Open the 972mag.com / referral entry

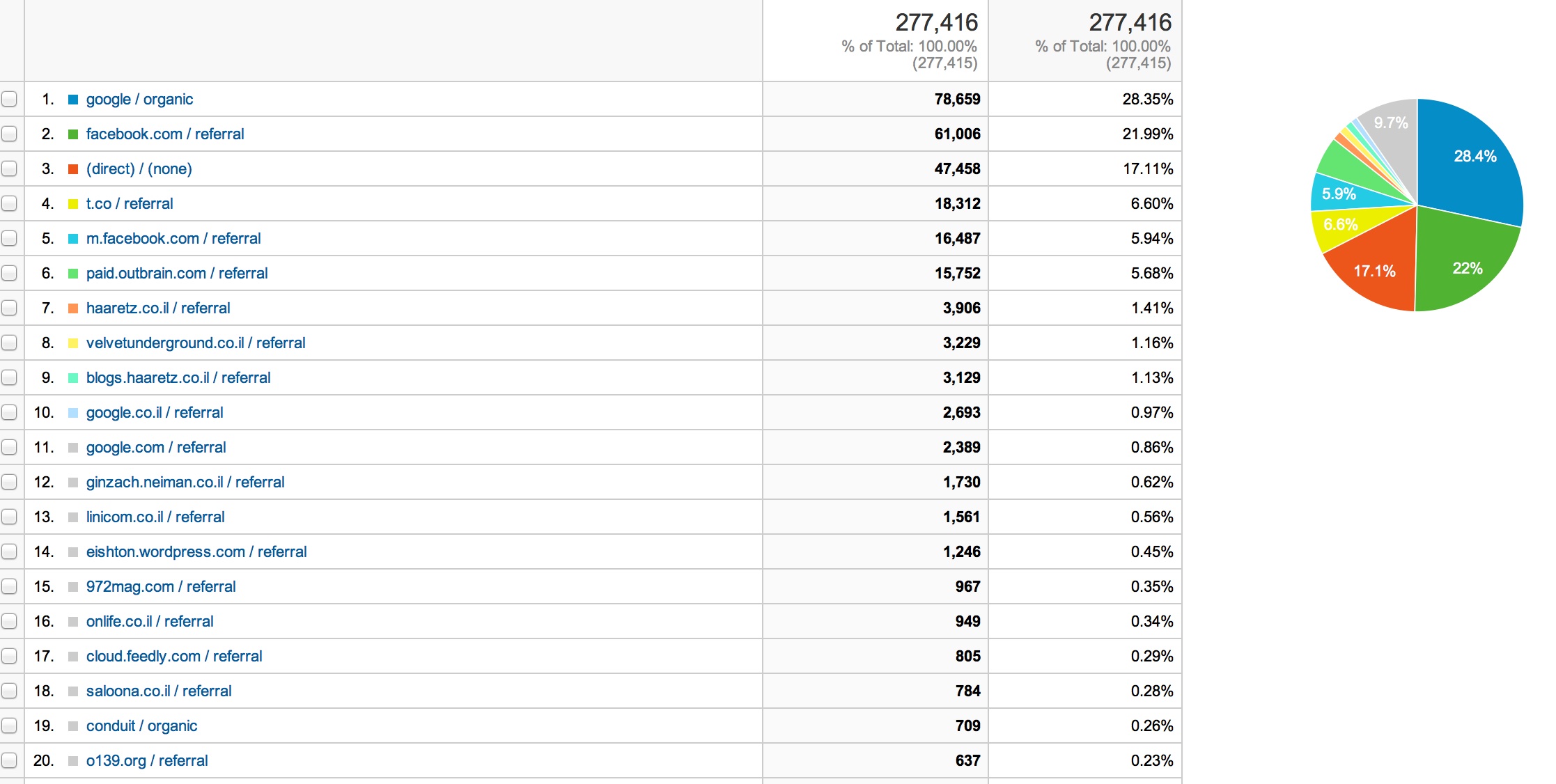(160, 586)
